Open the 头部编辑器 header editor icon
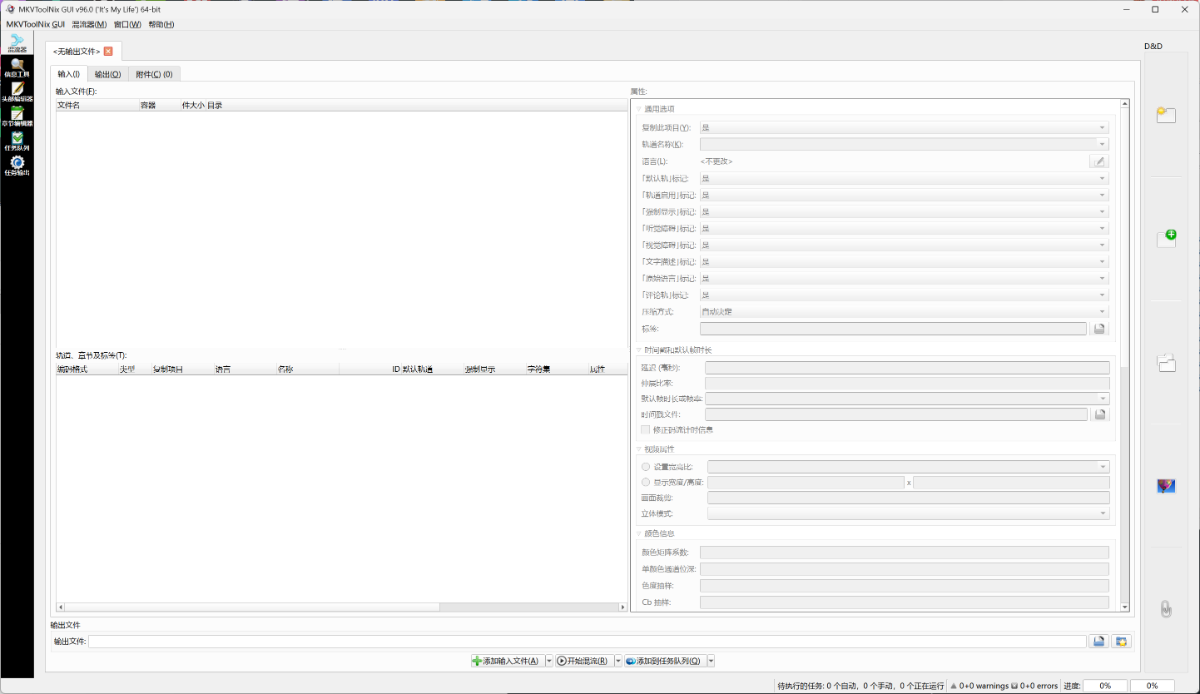The height and width of the screenshot is (694, 1200). point(17,92)
